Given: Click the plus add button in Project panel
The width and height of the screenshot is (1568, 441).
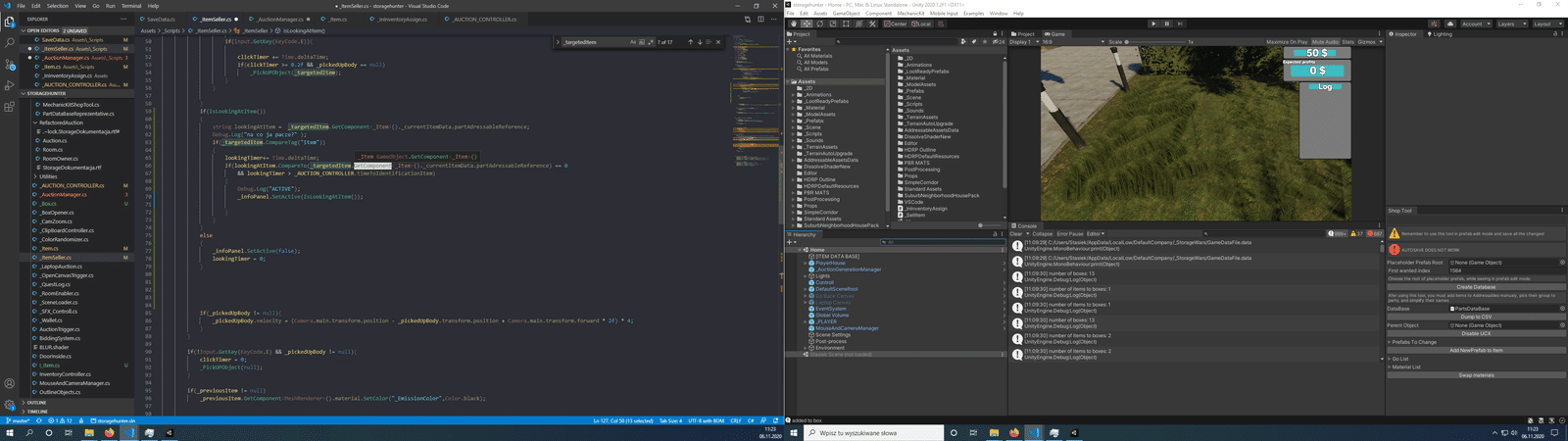Looking at the screenshot, I should [x=790, y=42].
